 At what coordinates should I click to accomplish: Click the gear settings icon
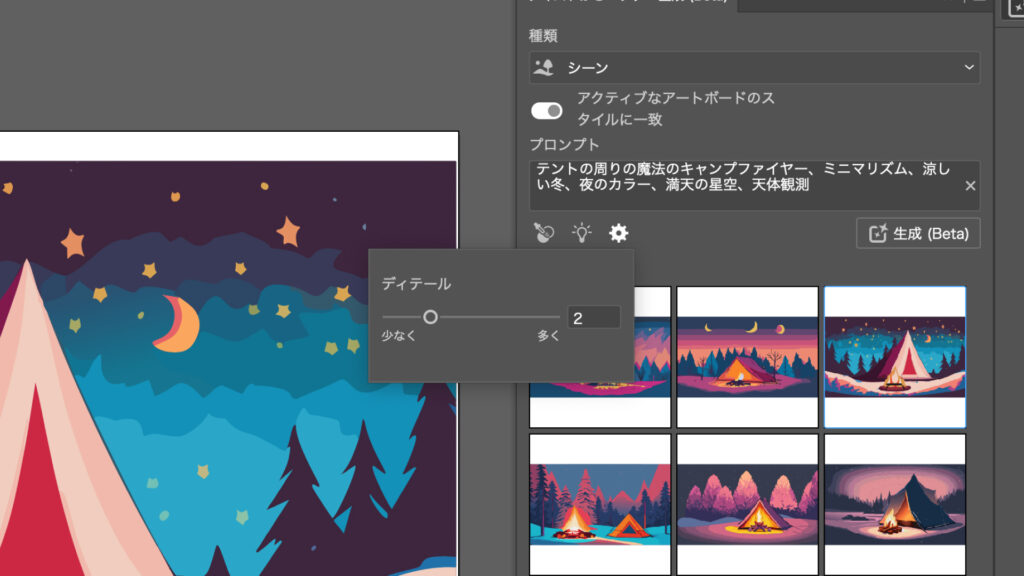pos(619,234)
